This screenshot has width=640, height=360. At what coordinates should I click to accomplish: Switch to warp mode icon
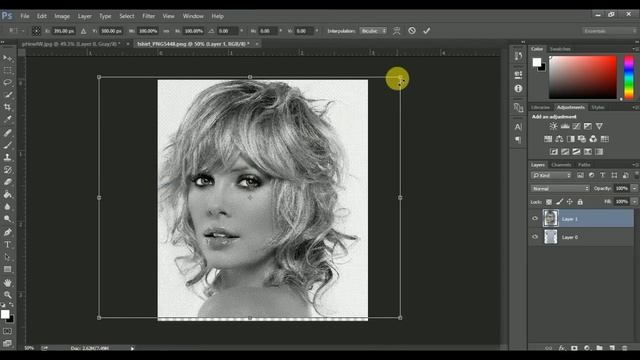pos(396,31)
